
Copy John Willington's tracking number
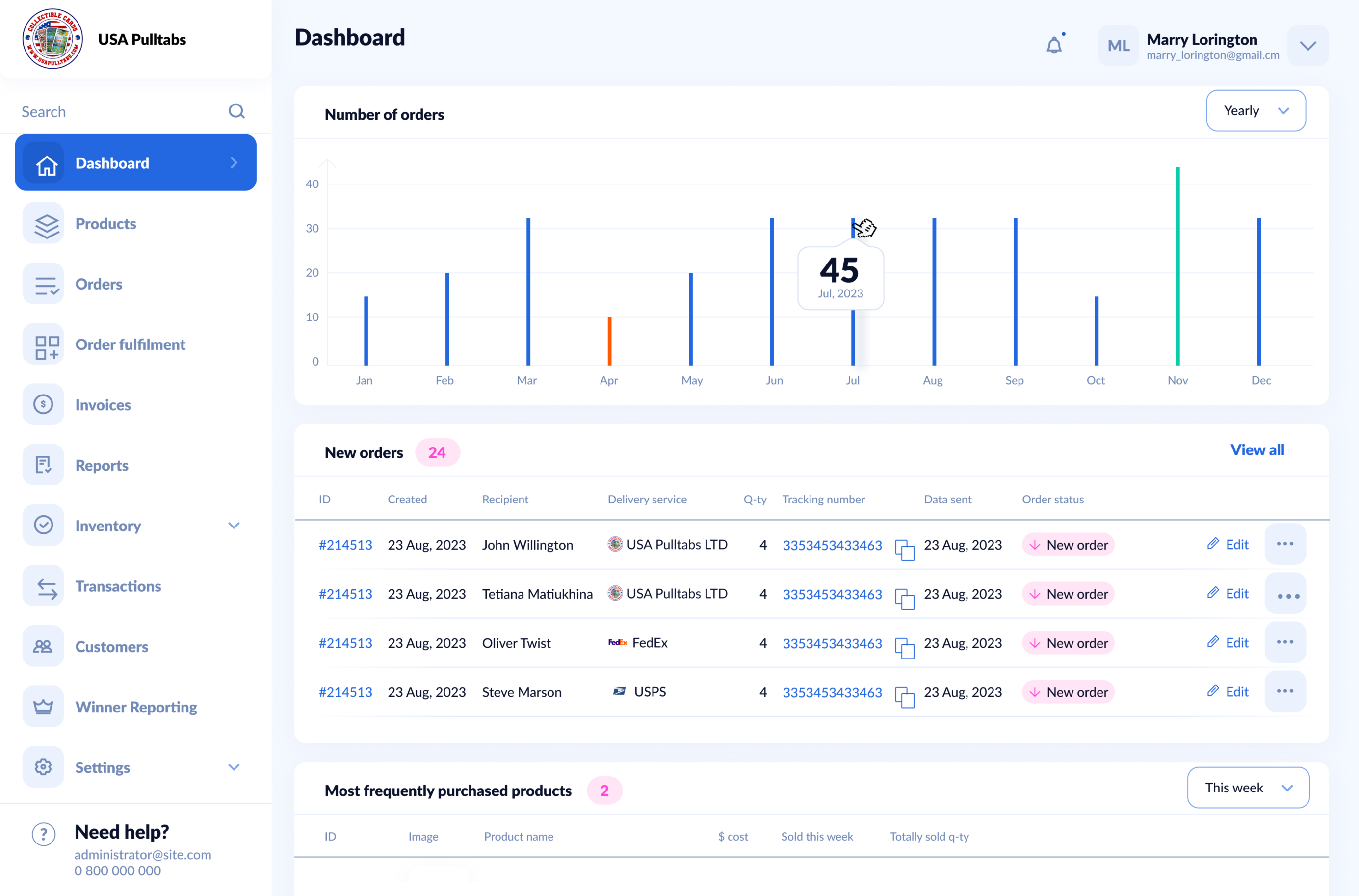point(904,549)
